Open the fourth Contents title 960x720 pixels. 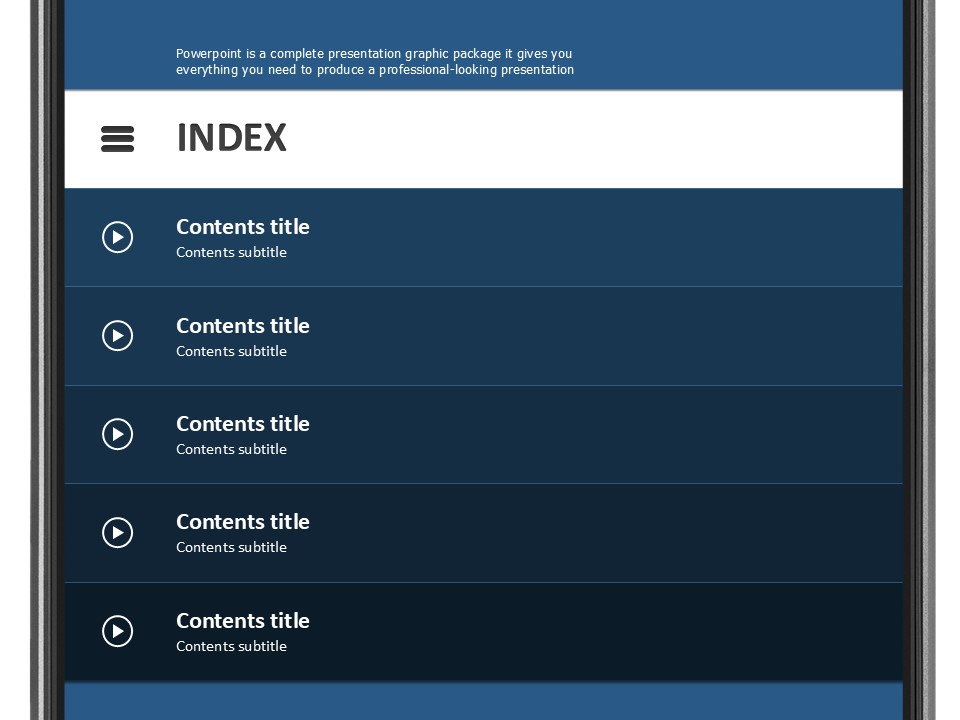(242, 522)
